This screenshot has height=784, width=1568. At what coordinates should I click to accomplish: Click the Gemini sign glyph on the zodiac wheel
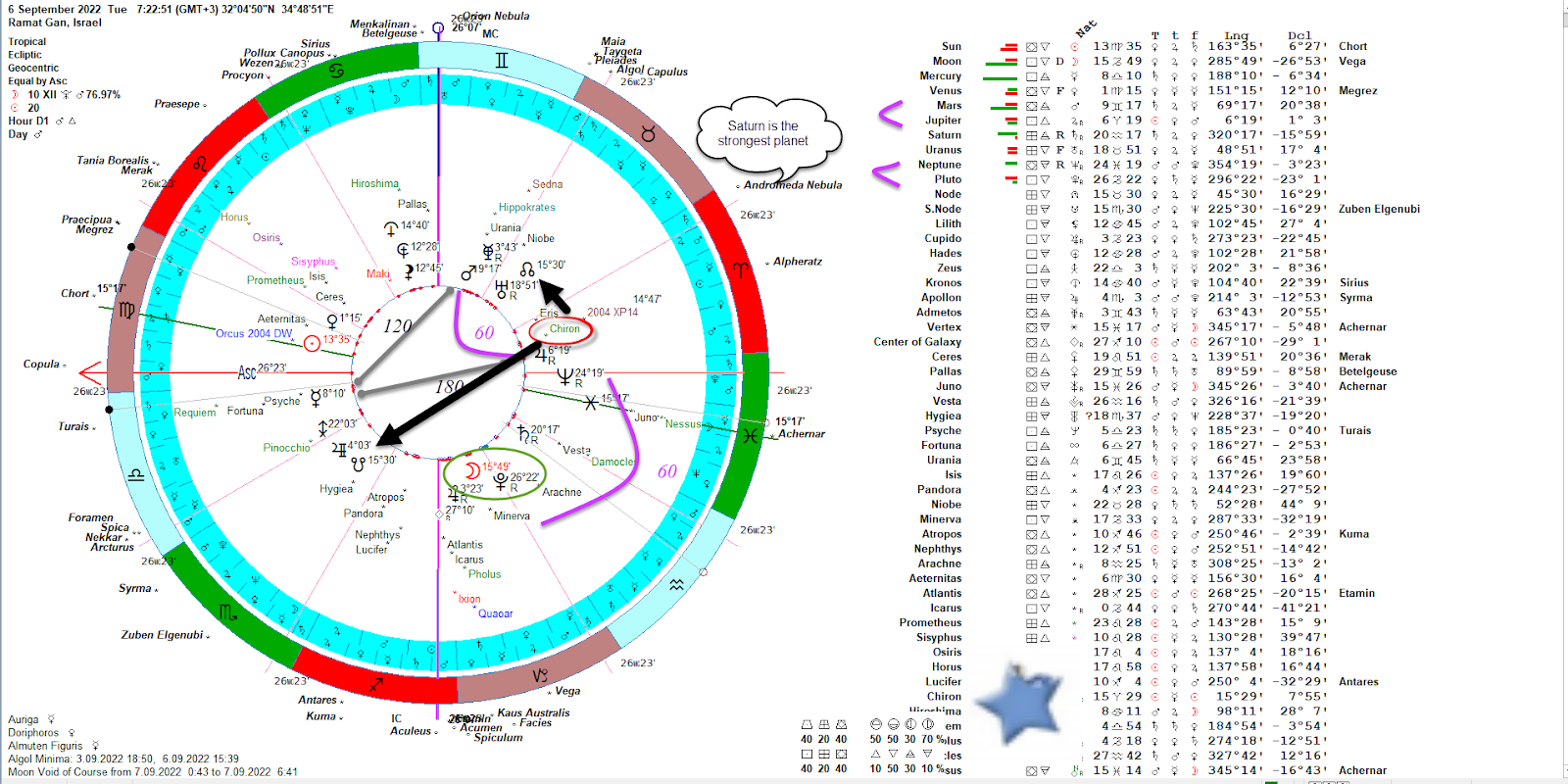[x=502, y=61]
